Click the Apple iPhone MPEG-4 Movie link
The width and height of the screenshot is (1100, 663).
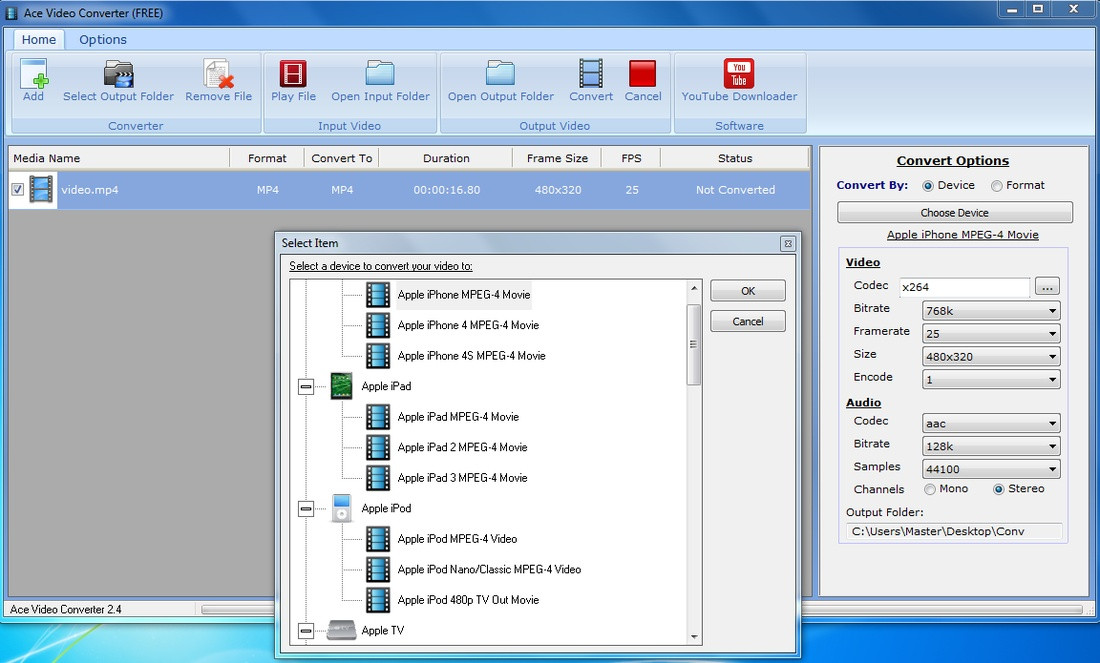(962, 234)
